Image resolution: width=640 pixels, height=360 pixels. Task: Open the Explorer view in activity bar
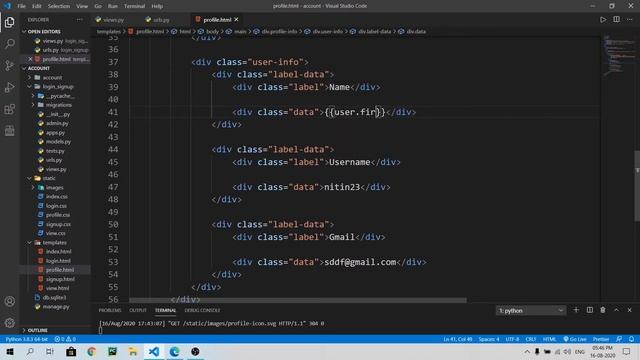click(x=9, y=22)
